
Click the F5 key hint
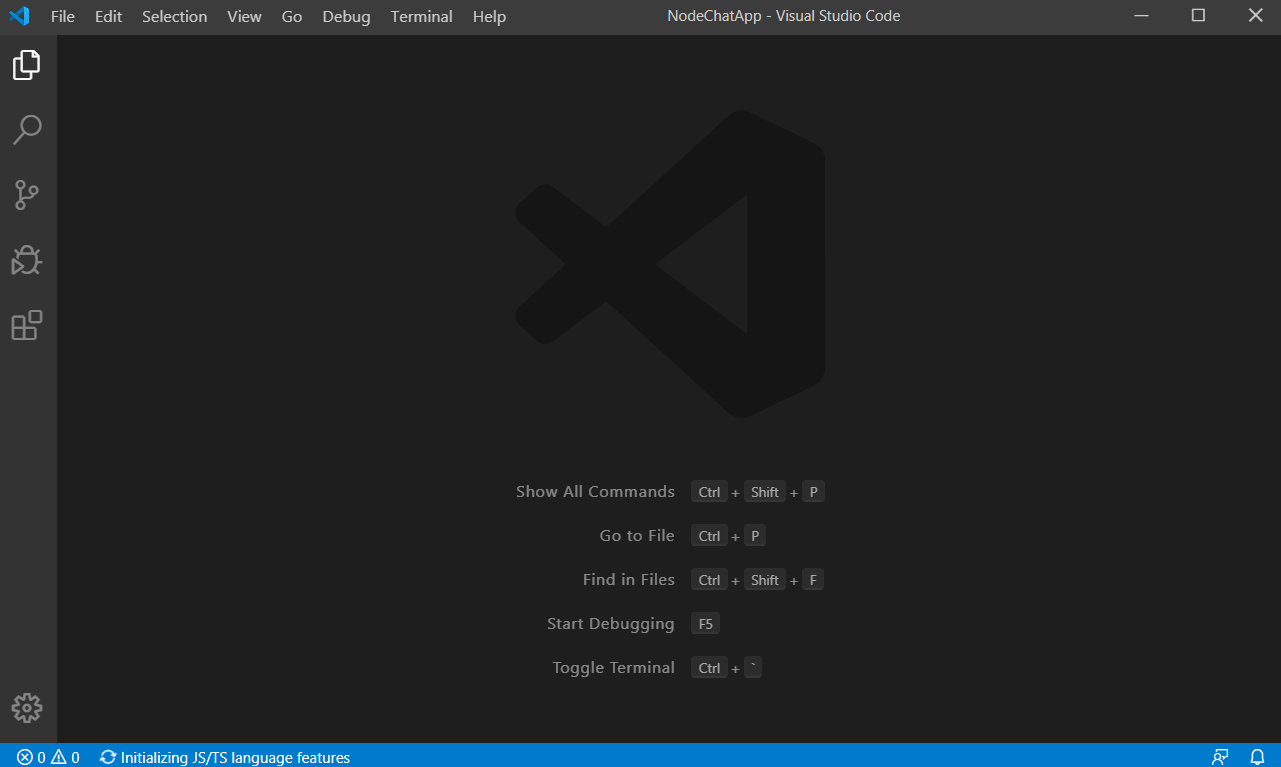point(706,624)
